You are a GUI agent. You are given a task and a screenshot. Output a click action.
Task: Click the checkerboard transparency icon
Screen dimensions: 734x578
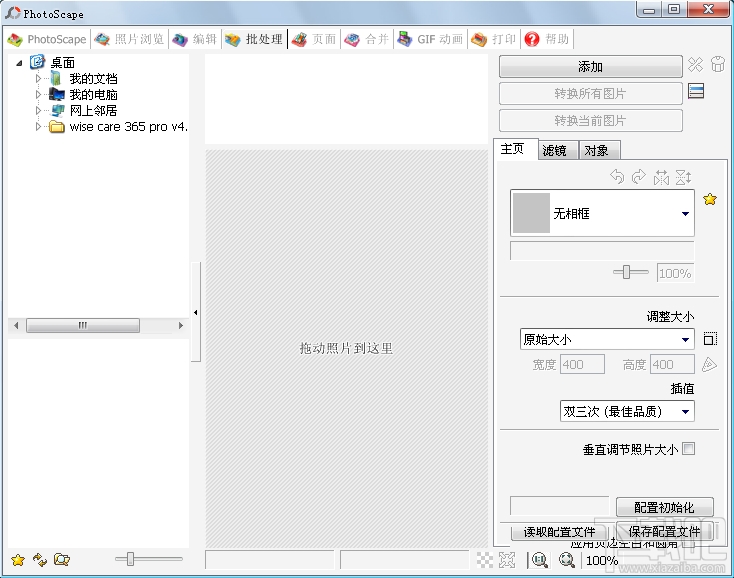484,560
